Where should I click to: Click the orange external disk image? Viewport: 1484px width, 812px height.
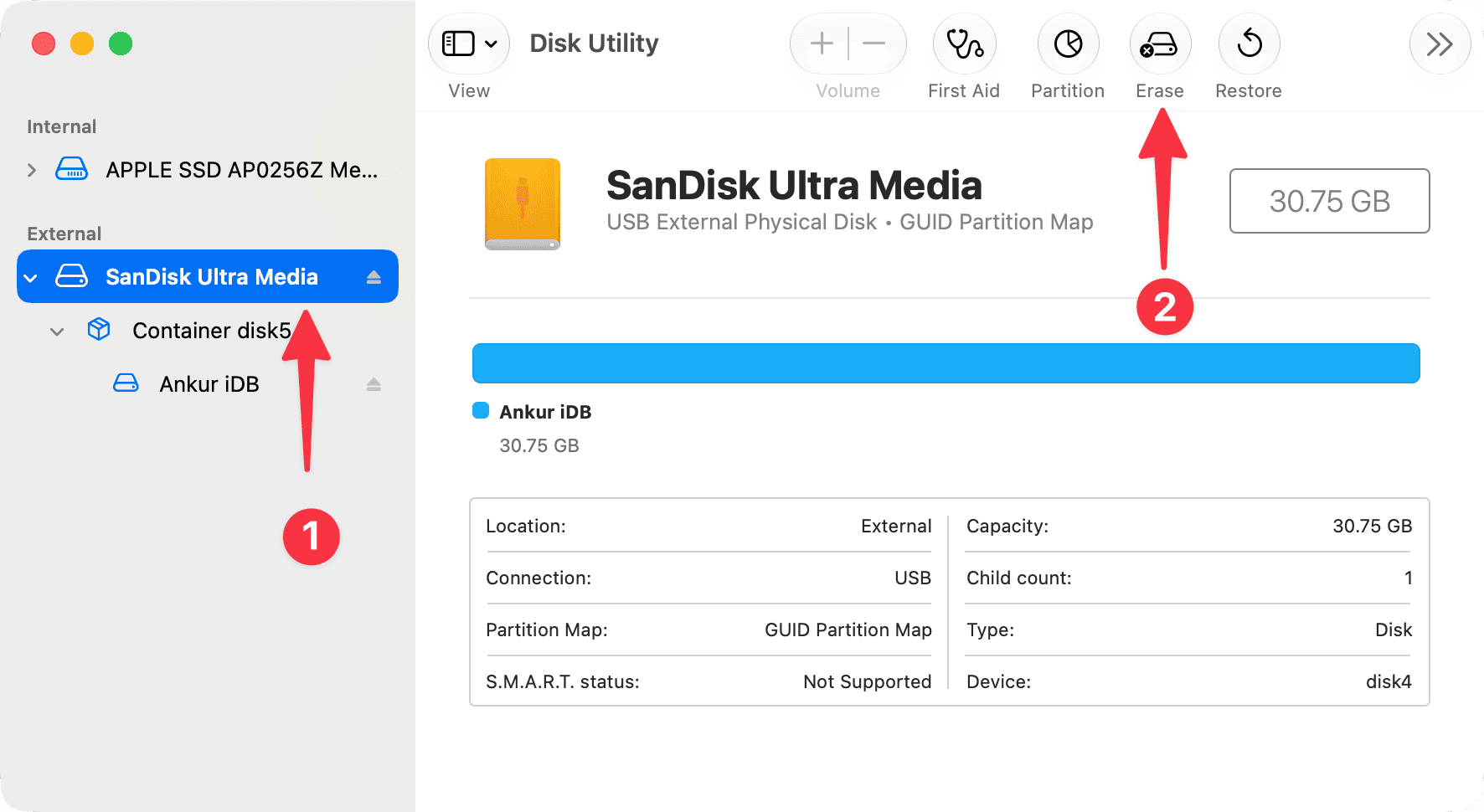coord(523,204)
